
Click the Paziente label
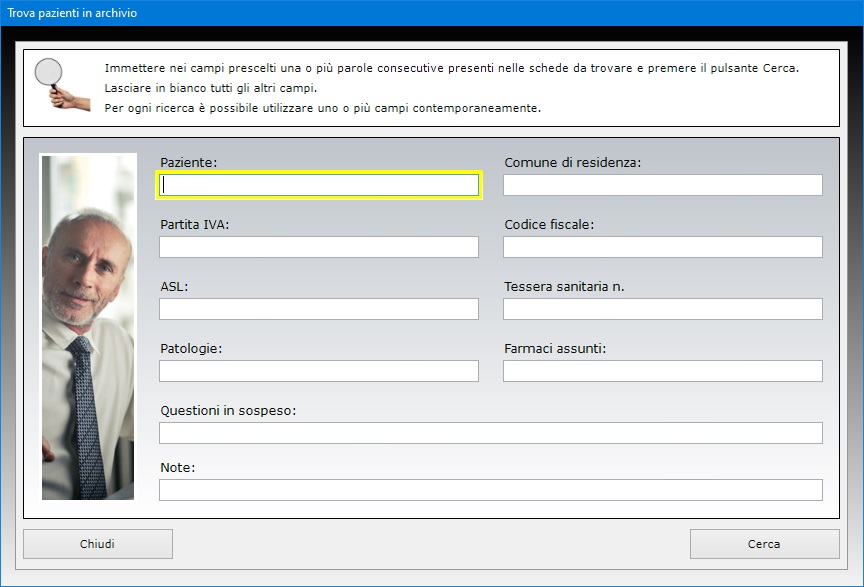pyautogui.click(x=189, y=163)
